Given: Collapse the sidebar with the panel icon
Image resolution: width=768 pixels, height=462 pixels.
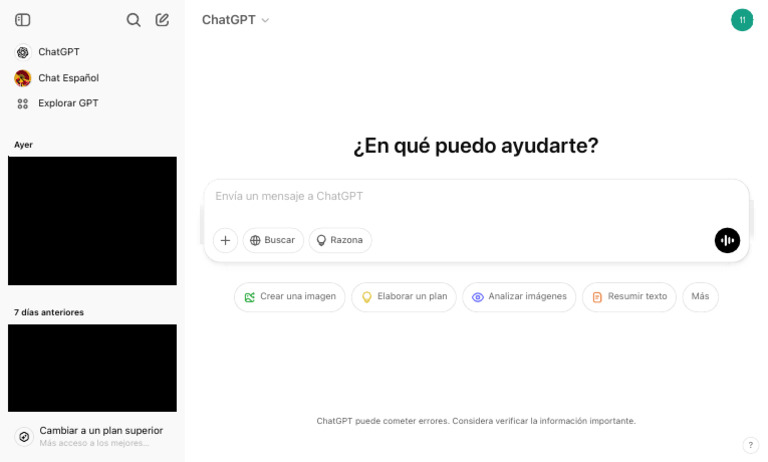Looking at the screenshot, I should coord(23,20).
